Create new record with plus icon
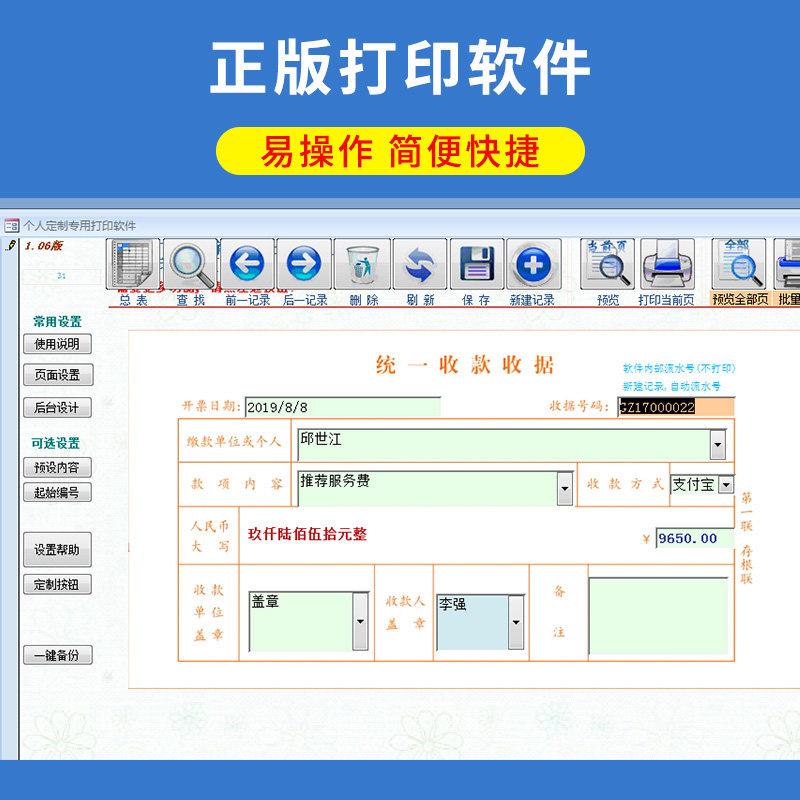Viewport: 800px width, 800px height. tap(534, 264)
